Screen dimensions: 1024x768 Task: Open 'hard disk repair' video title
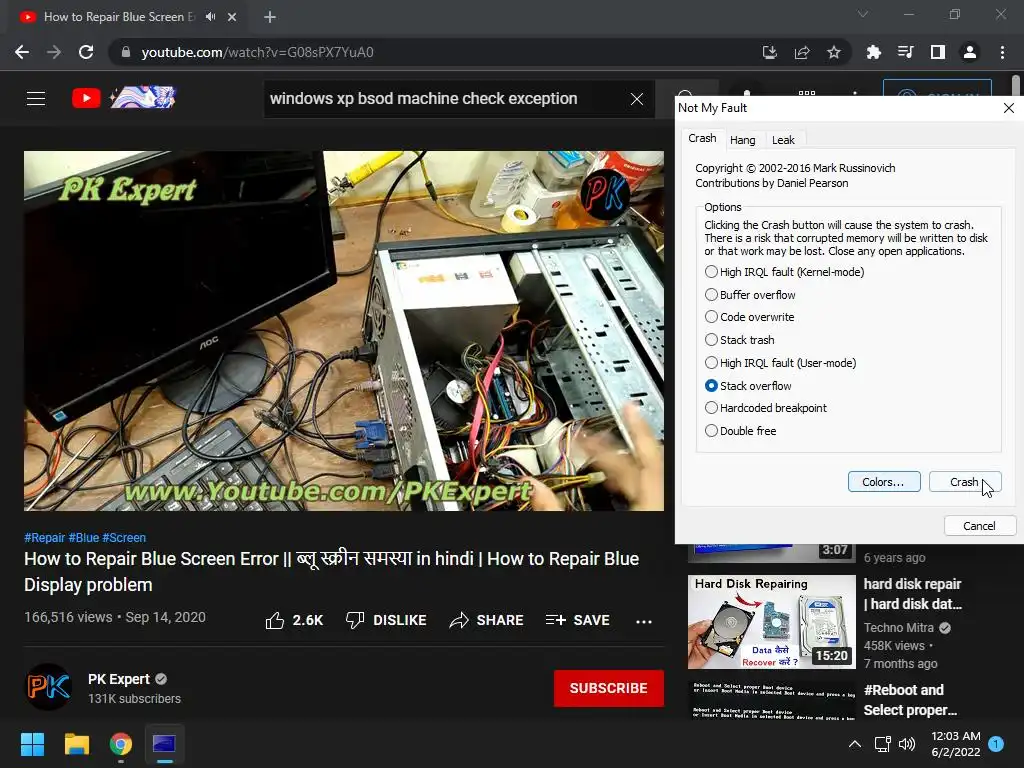click(x=912, y=594)
